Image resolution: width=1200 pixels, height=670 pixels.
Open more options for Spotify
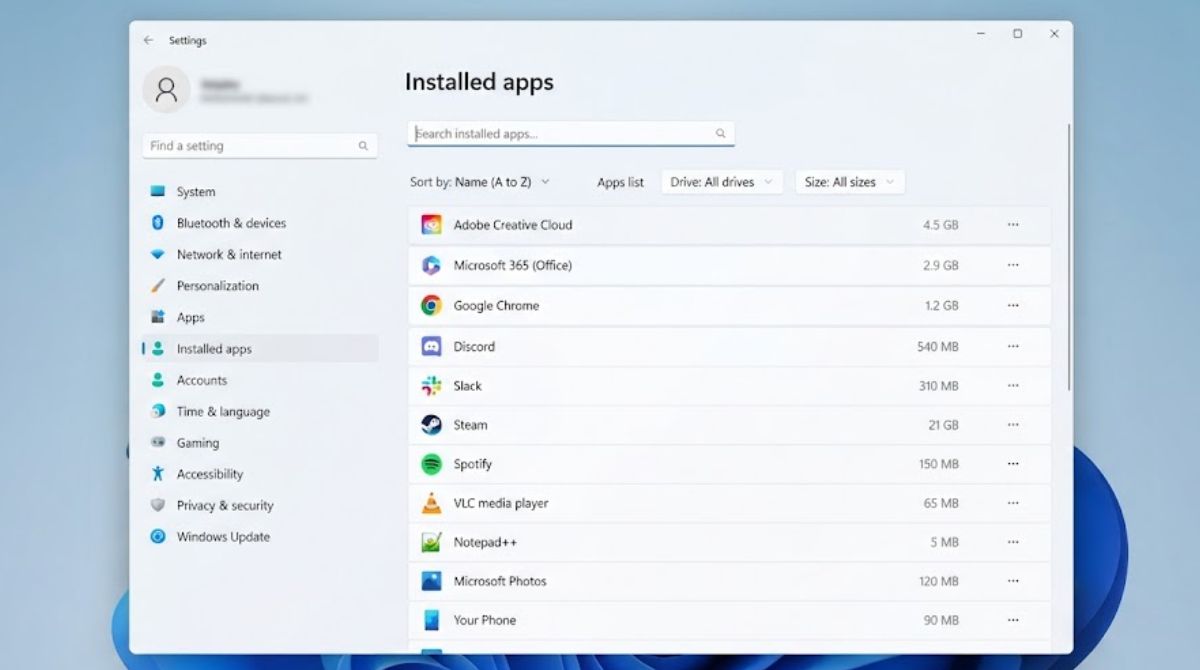pos(1013,464)
